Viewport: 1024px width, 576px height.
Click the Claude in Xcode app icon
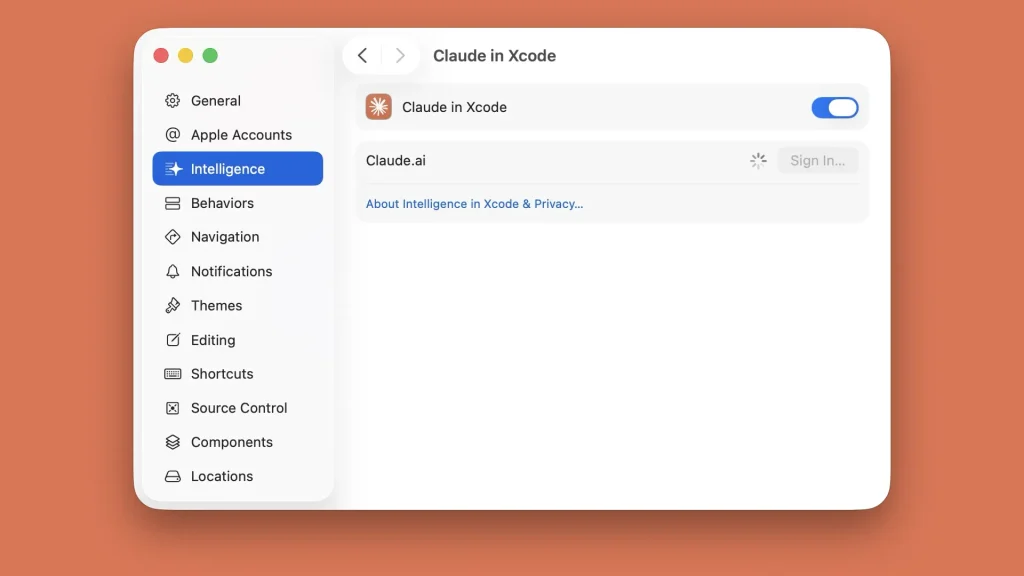[x=378, y=106]
